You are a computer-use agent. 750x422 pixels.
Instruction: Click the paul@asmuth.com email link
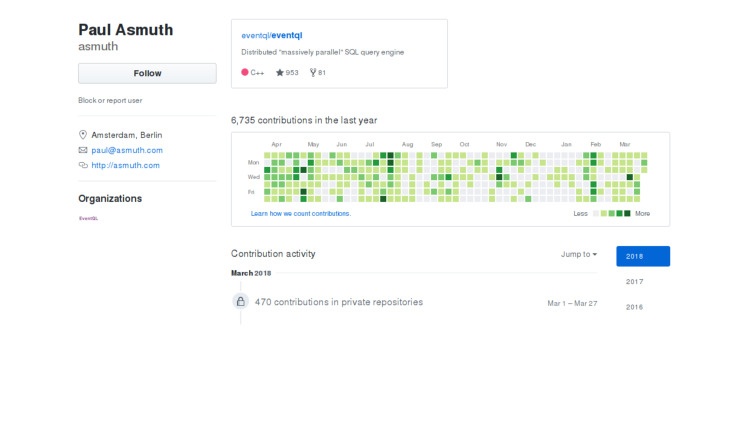coord(127,150)
